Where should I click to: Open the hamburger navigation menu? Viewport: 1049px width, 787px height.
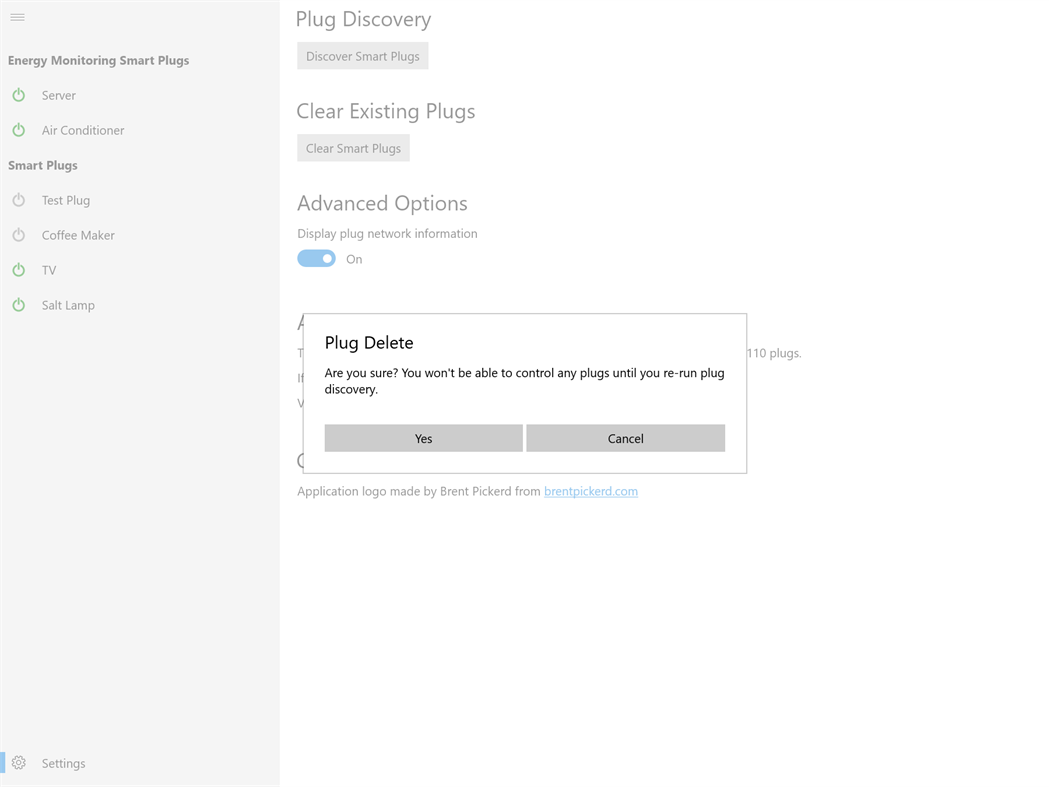17,17
